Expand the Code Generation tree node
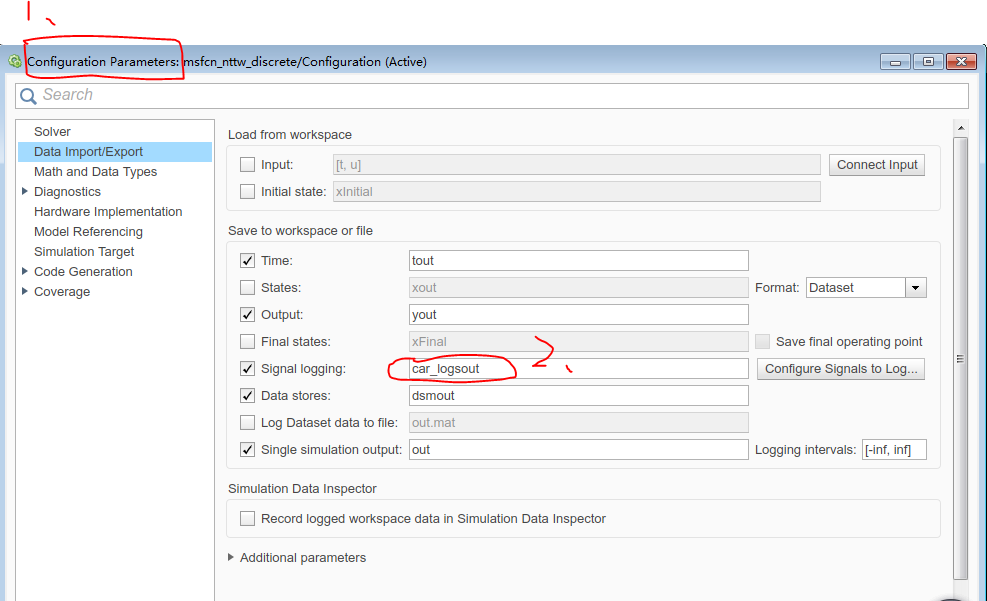987x601 pixels. click(x=25, y=271)
